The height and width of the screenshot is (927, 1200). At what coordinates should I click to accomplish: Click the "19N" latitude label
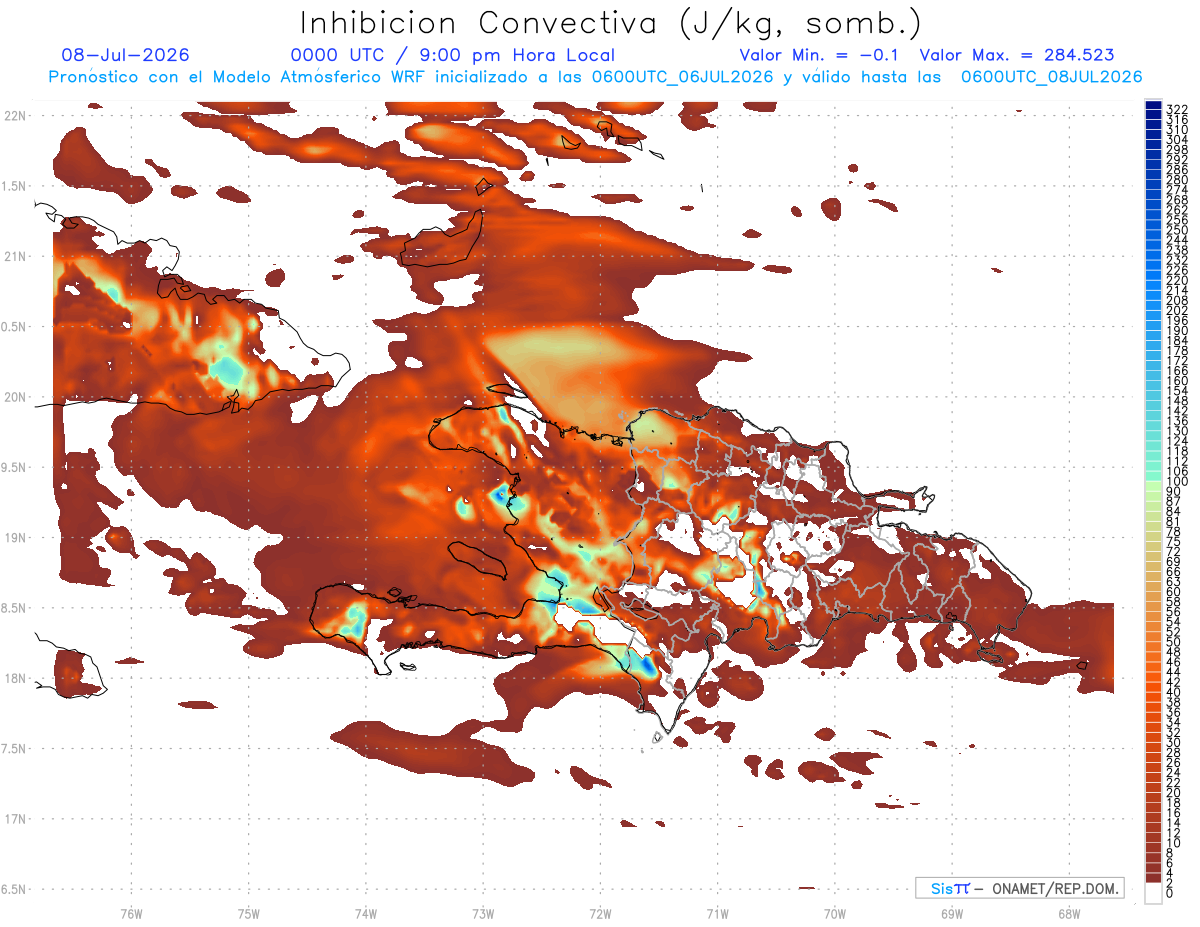click(x=15, y=538)
